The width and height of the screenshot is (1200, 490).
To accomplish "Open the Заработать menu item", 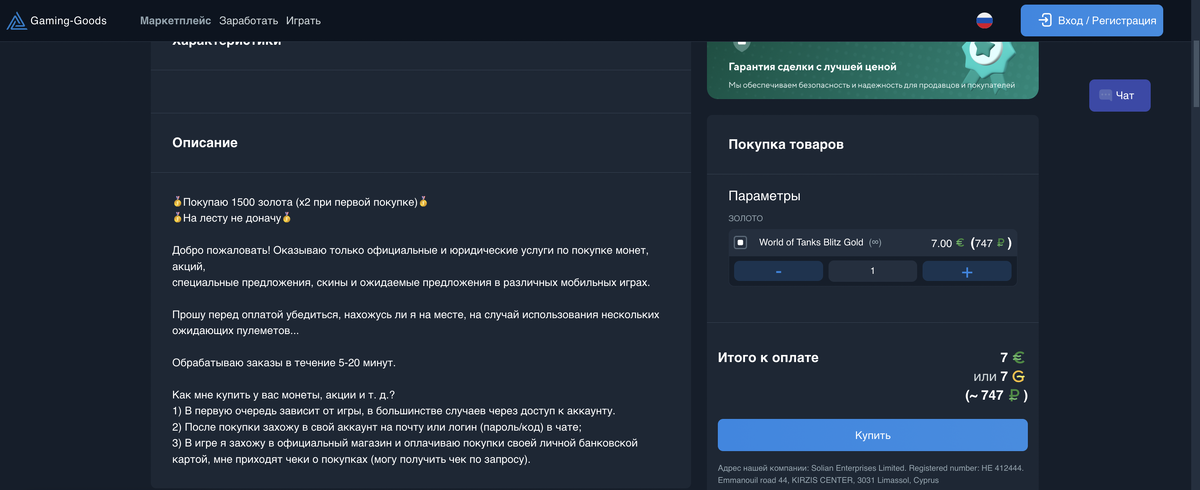I will tap(249, 20).
